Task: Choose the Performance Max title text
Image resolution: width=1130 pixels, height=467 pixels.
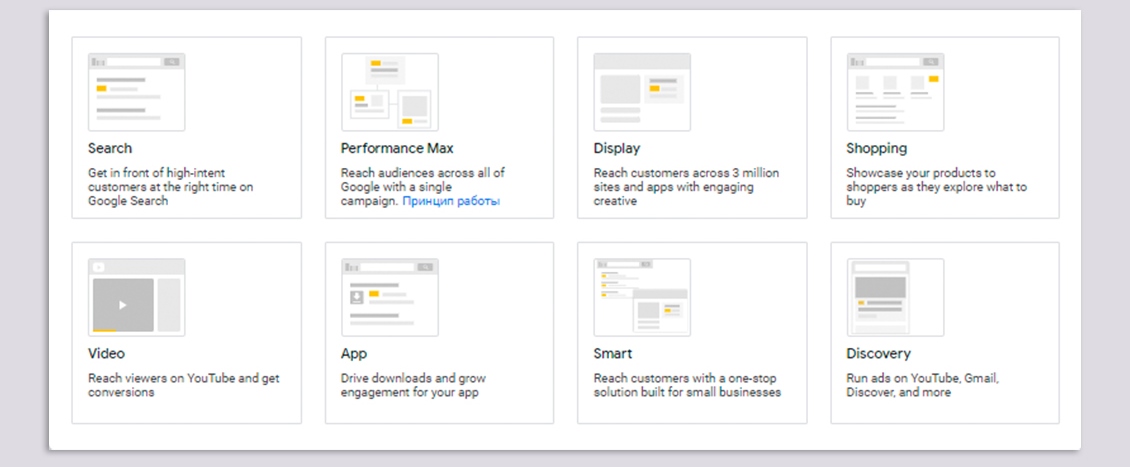Action: click(397, 148)
